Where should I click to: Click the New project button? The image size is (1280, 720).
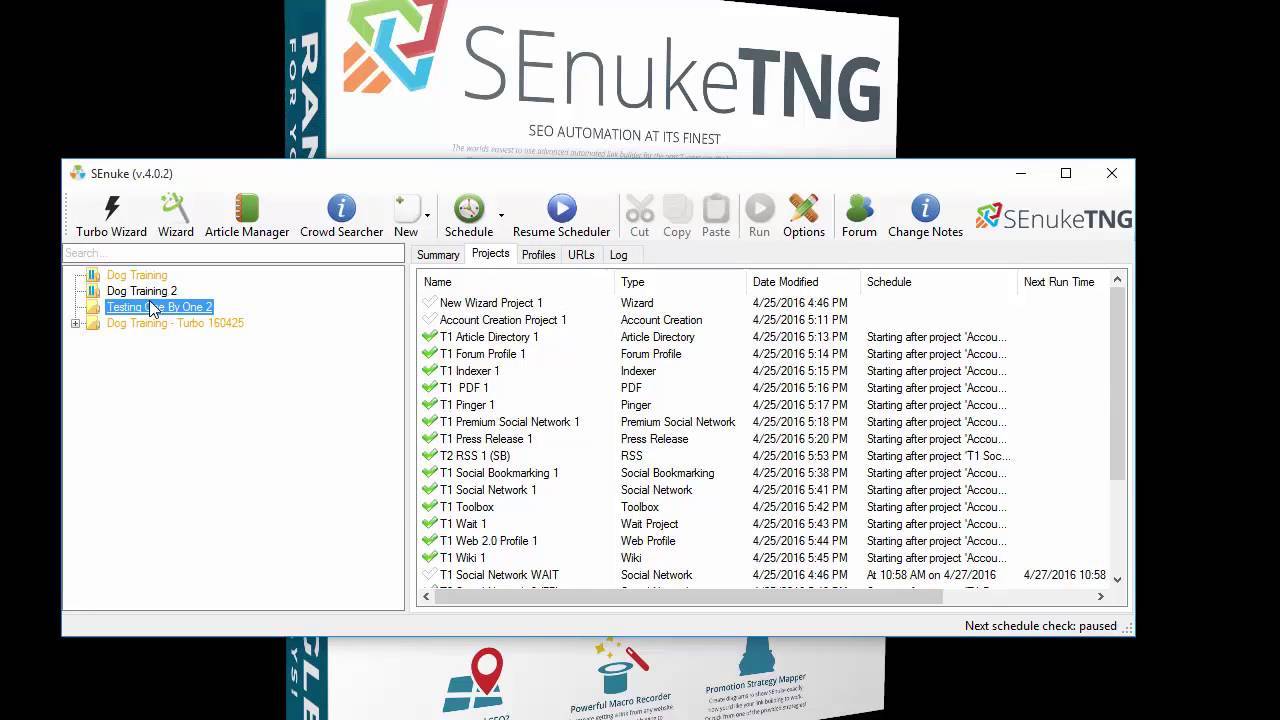point(406,216)
